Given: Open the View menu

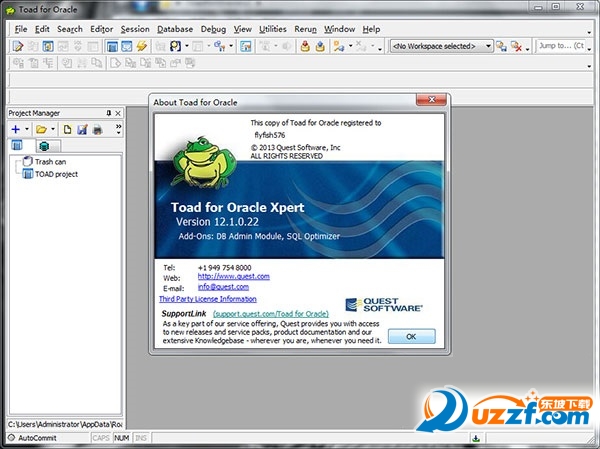Looking at the screenshot, I should point(243,29).
